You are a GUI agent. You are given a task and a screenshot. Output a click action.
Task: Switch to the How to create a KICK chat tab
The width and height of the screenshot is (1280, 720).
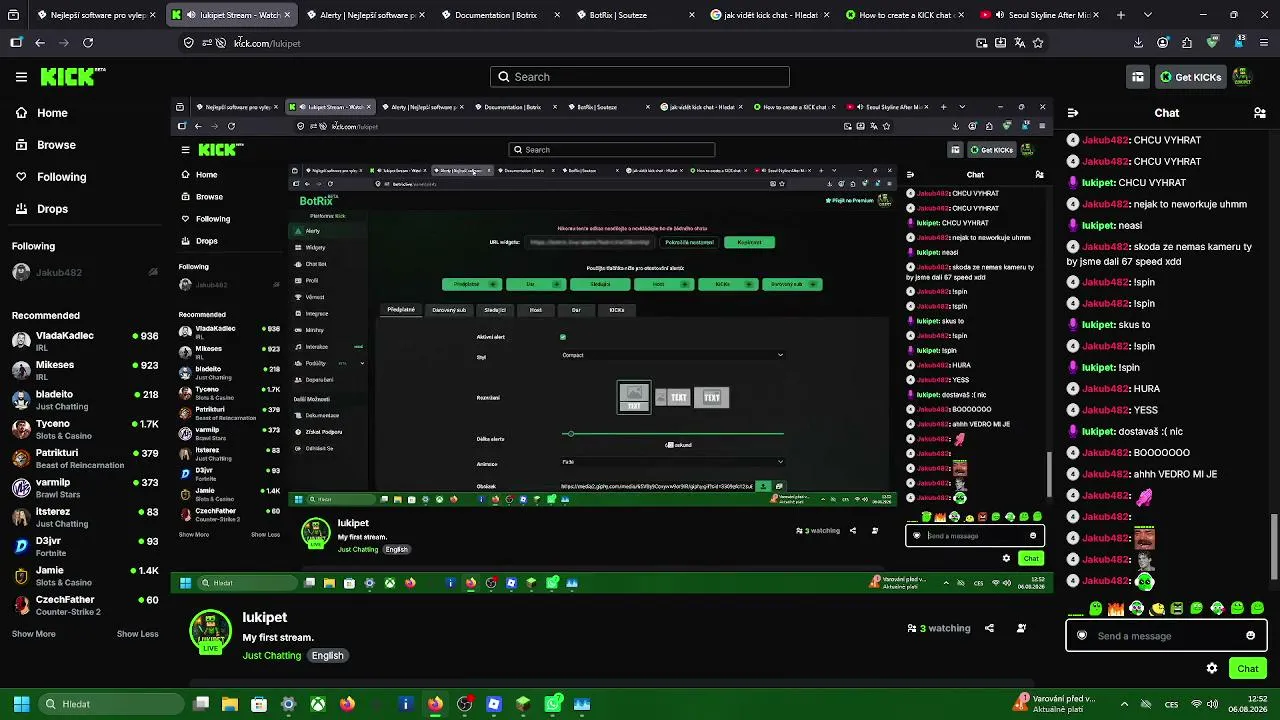coord(905,15)
